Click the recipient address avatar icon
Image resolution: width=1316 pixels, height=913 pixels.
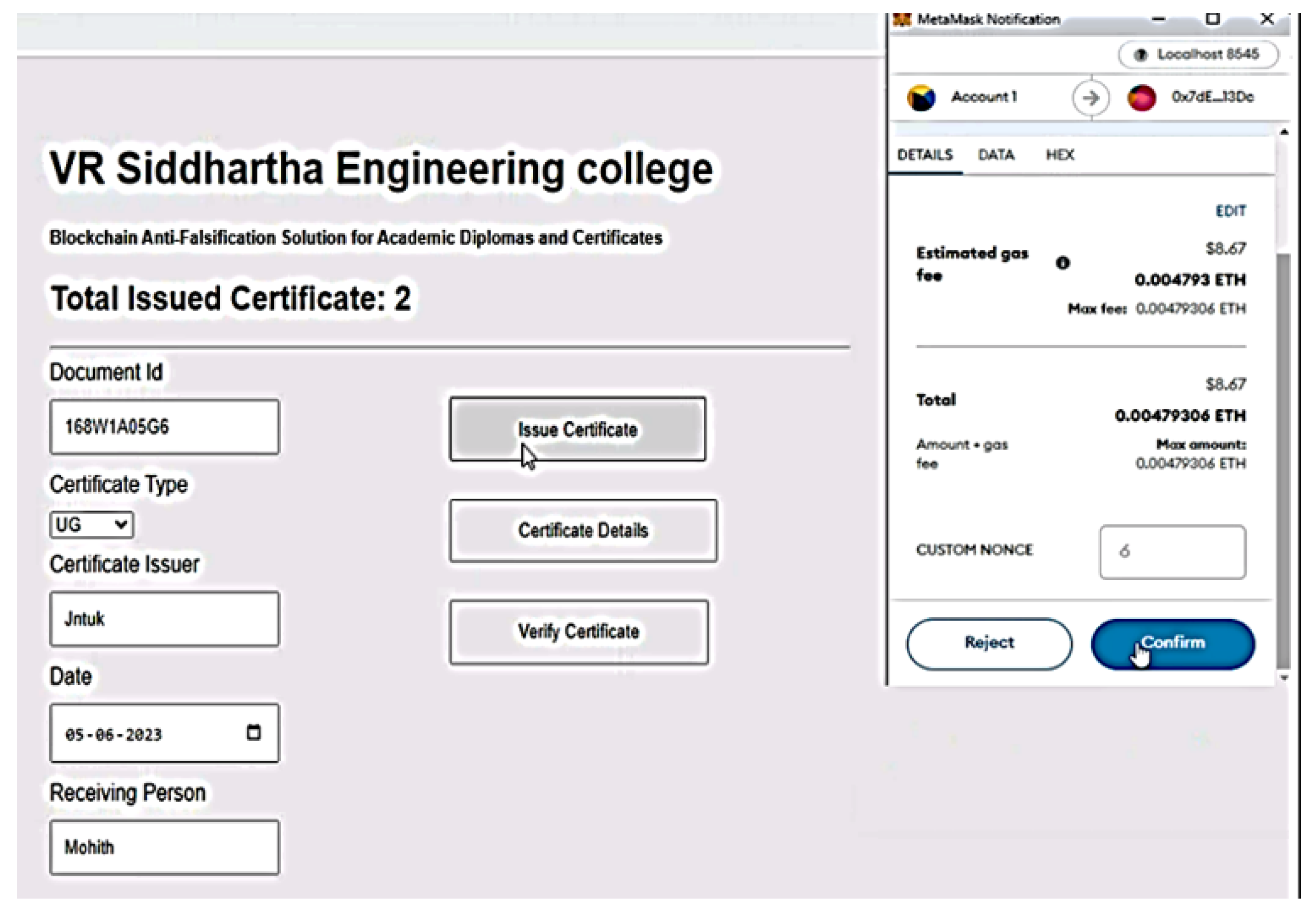point(1141,97)
